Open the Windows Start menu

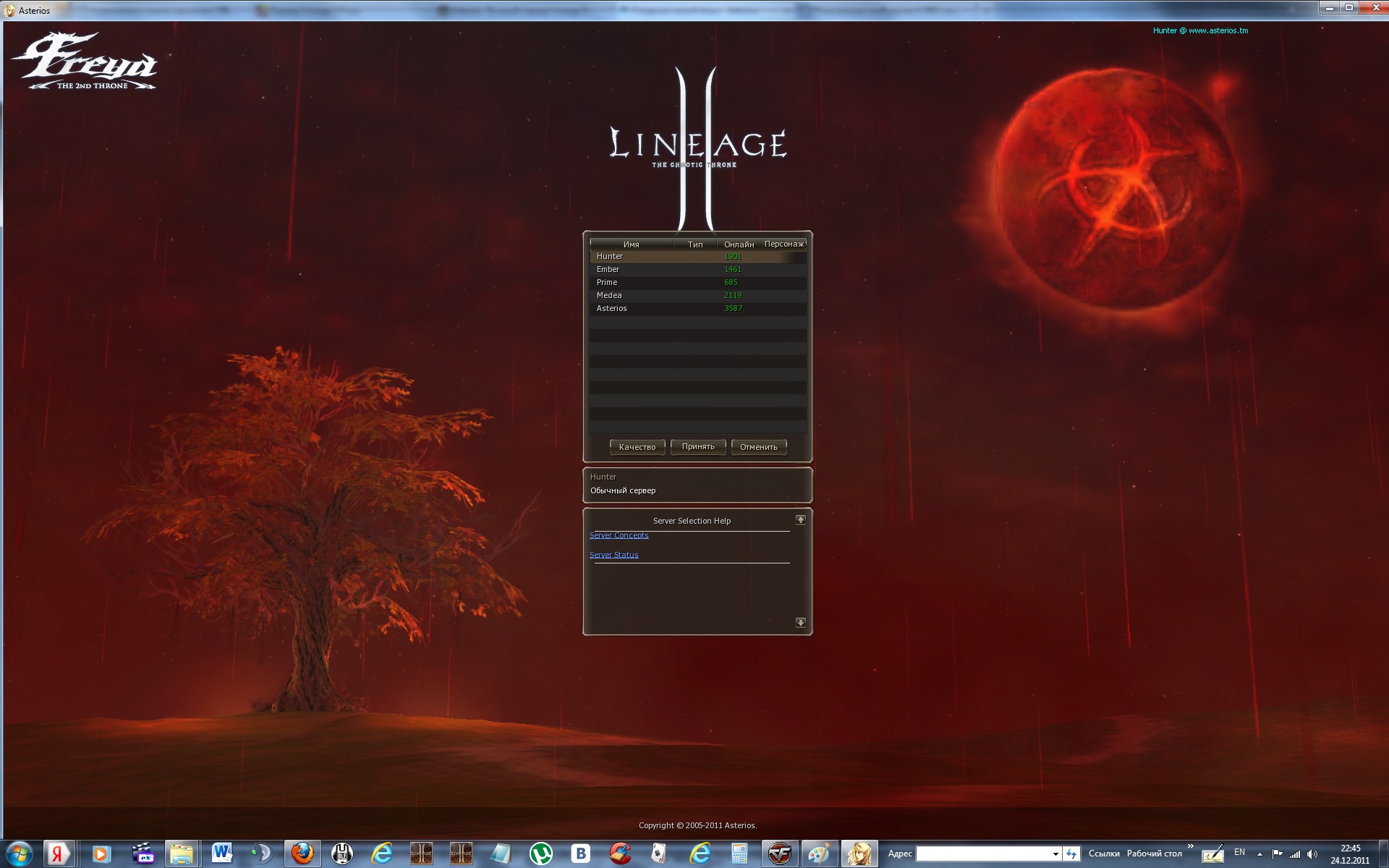coord(20,854)
